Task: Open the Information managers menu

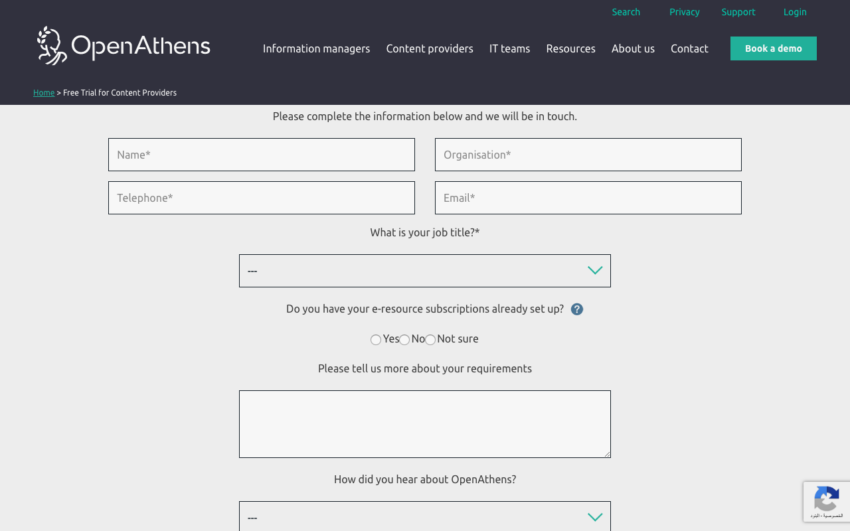Action: [316, 49]
